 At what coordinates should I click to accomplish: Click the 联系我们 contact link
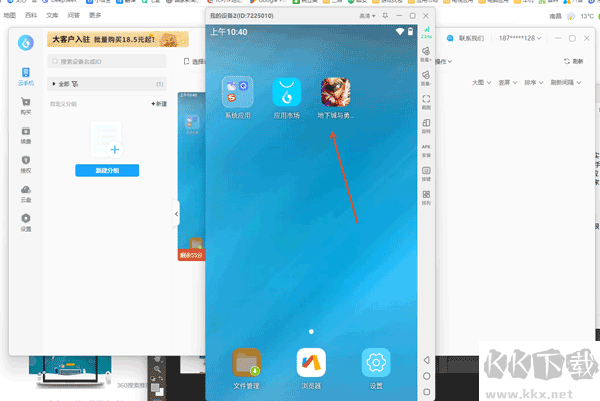(x=465, y=38)
